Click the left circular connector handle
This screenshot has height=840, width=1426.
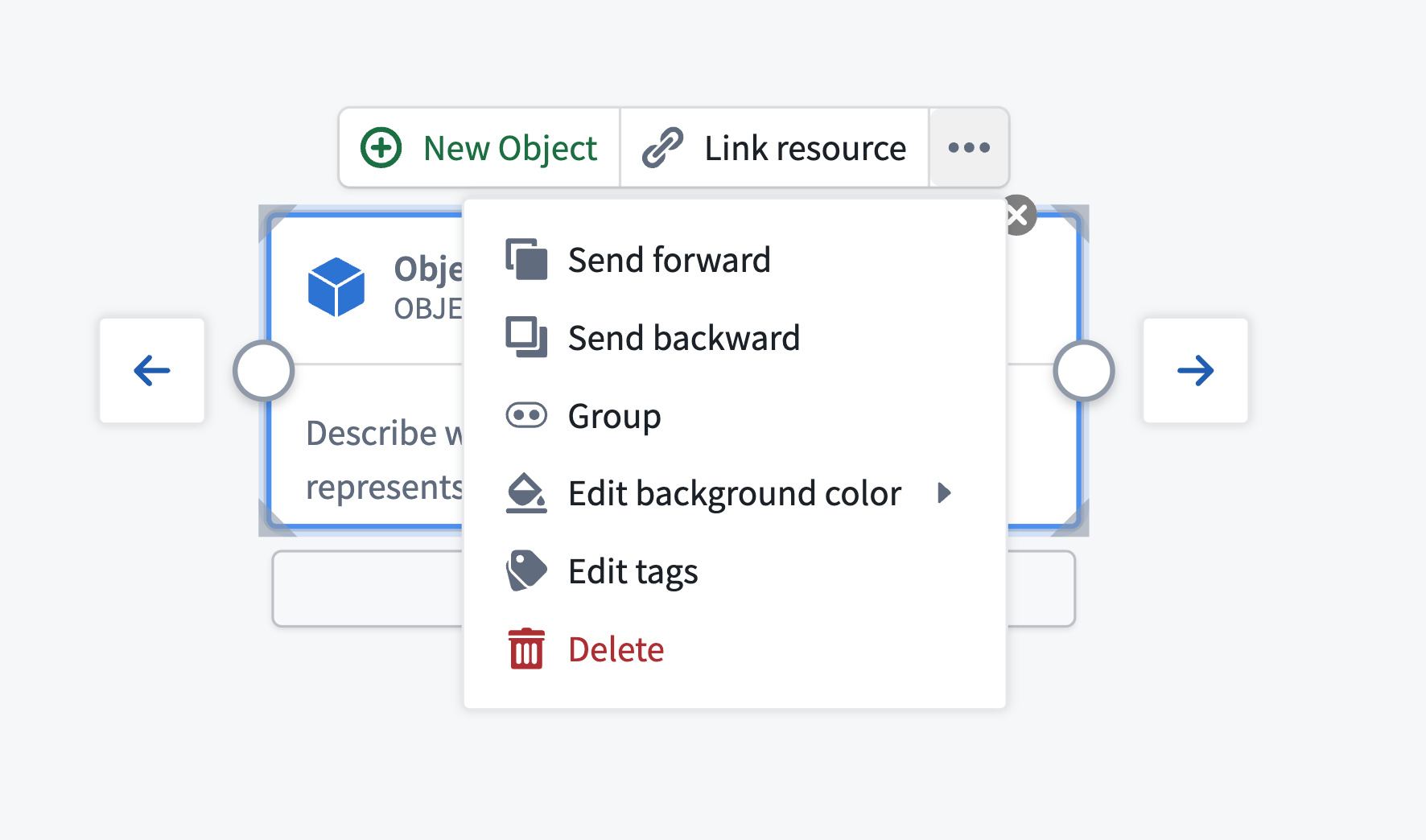coord(263,371)
